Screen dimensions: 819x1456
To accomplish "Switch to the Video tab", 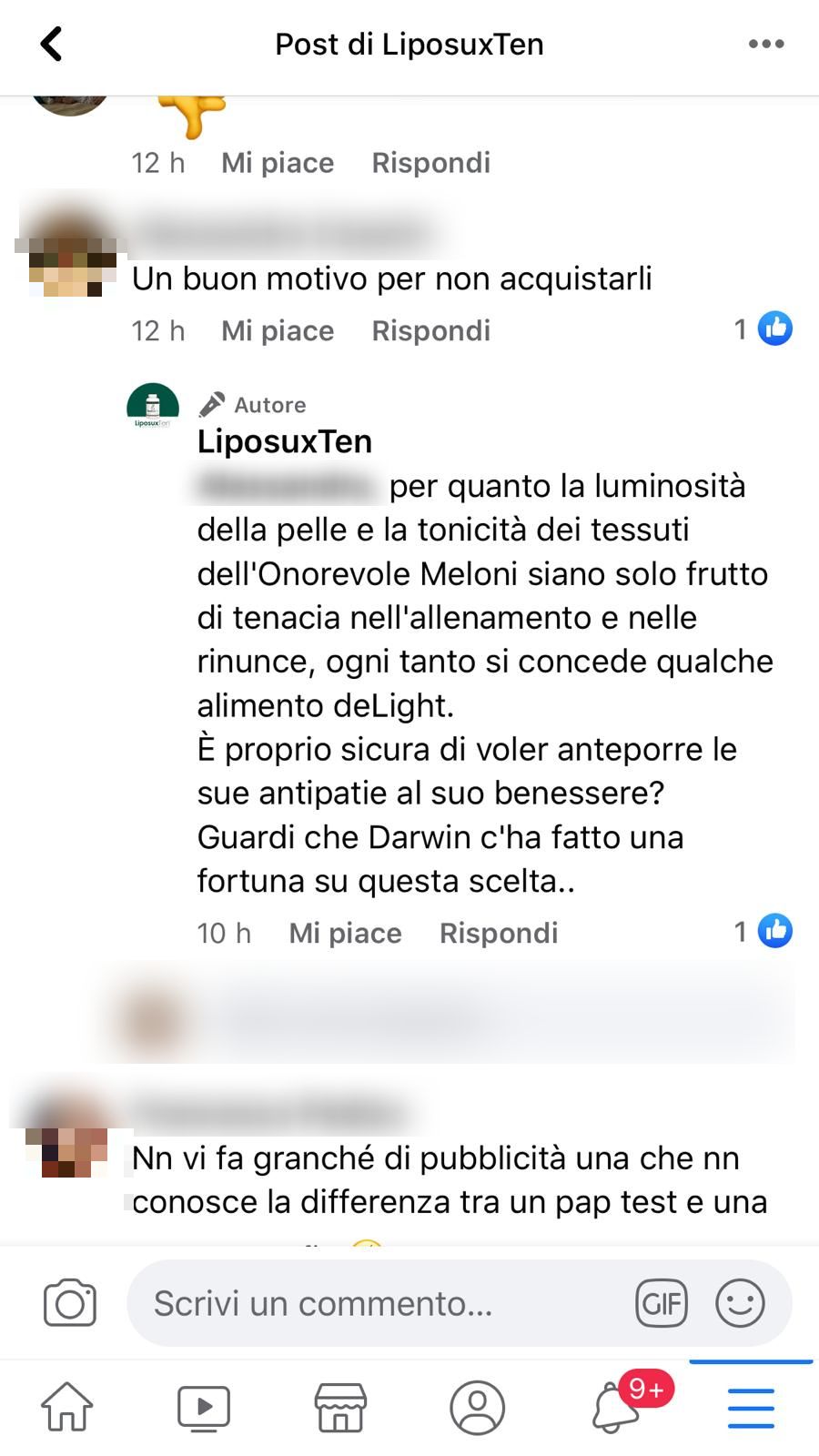I will click(204, 1407).
